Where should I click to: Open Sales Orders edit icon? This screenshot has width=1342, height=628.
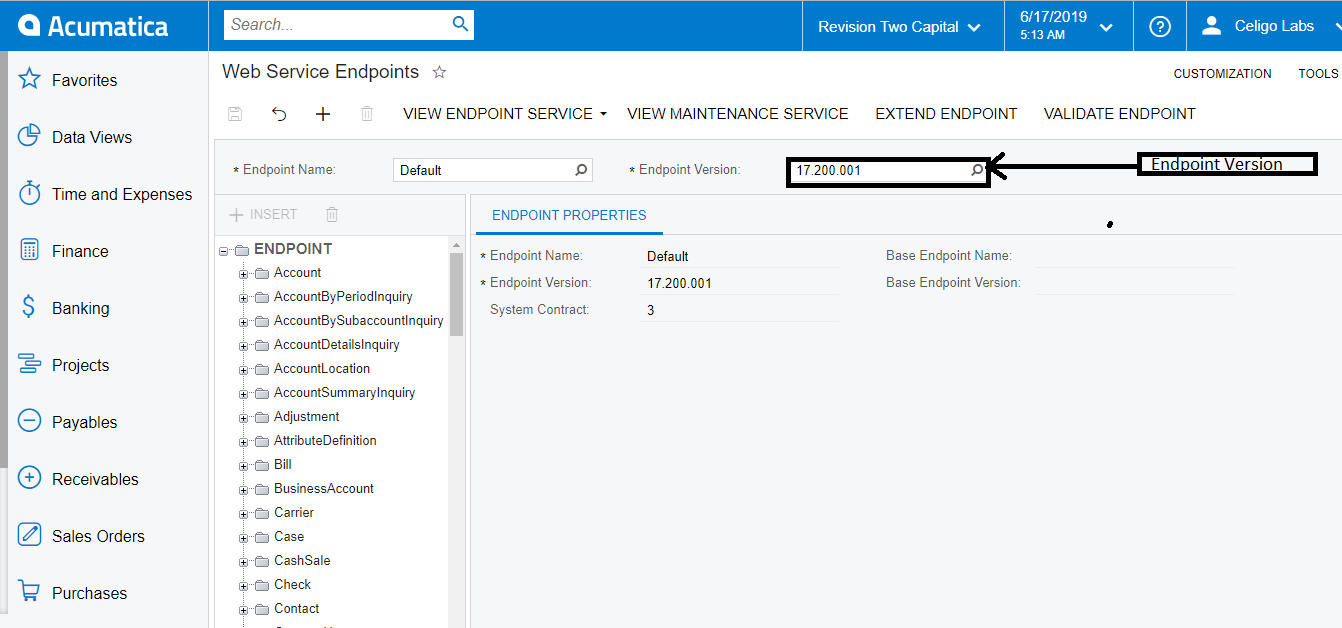29,535
